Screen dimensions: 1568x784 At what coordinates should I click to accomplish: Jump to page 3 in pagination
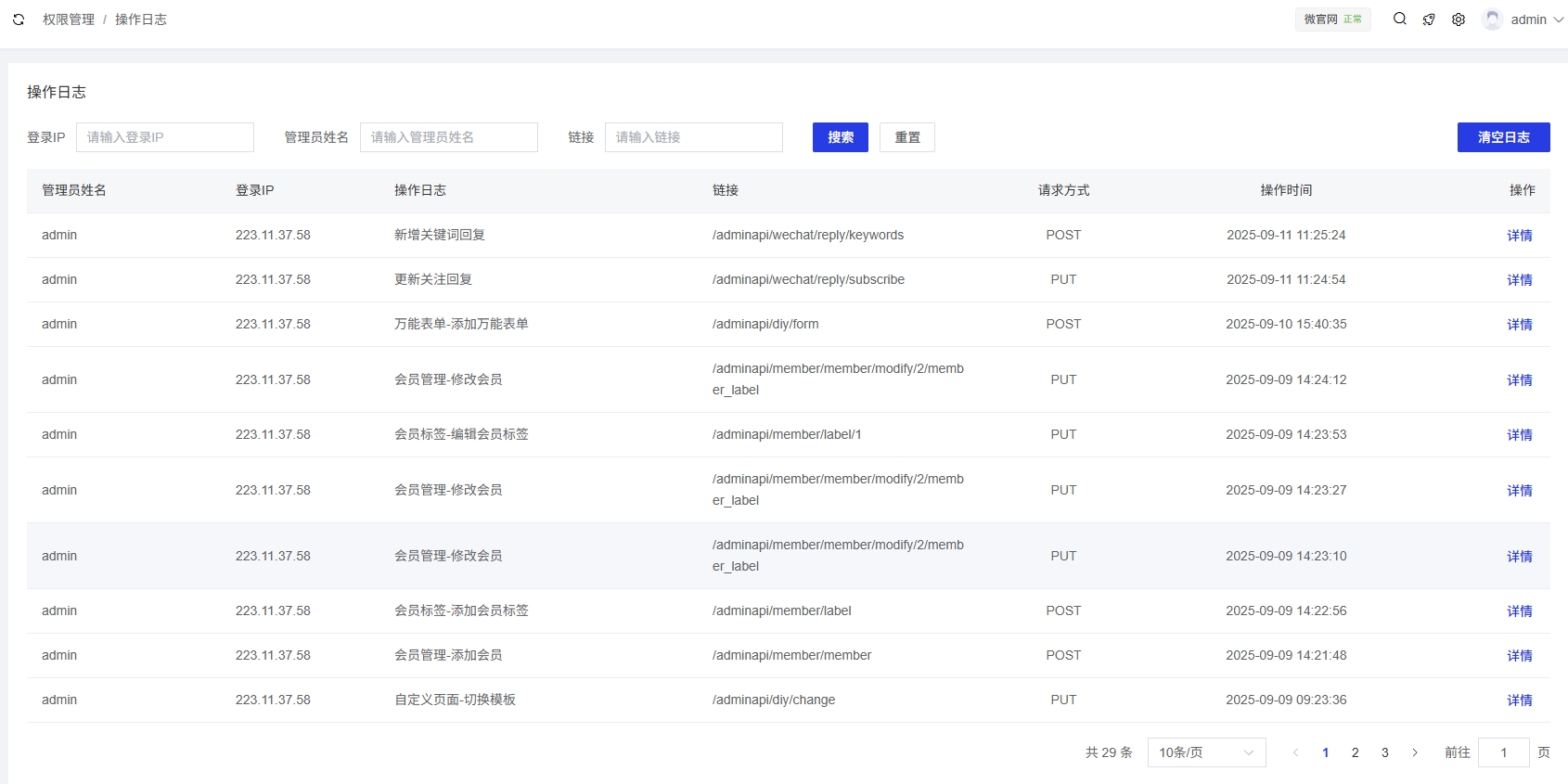coord(1384,752)
